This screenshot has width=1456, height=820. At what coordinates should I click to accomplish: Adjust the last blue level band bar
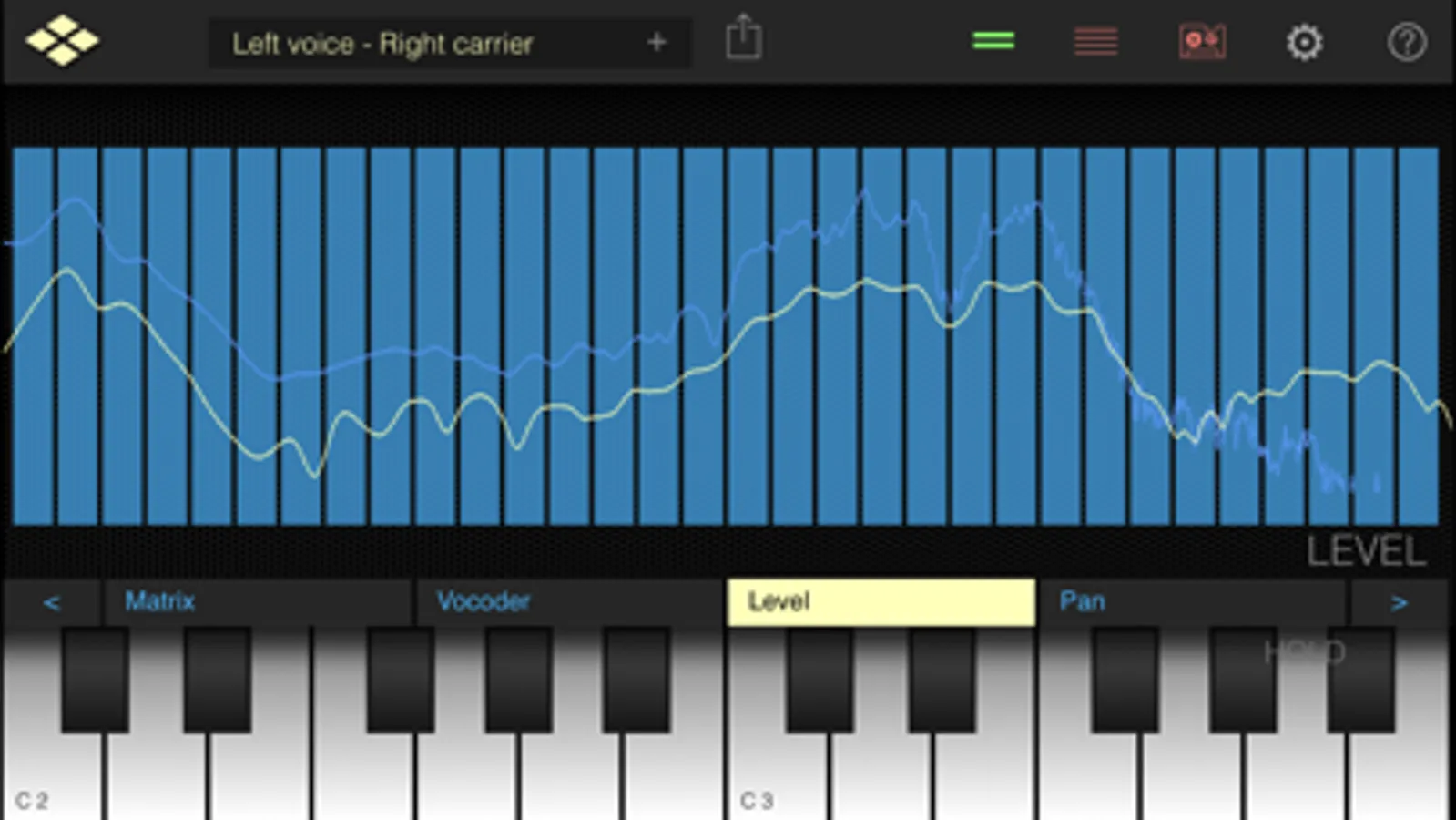click(x=1419, y=336)
